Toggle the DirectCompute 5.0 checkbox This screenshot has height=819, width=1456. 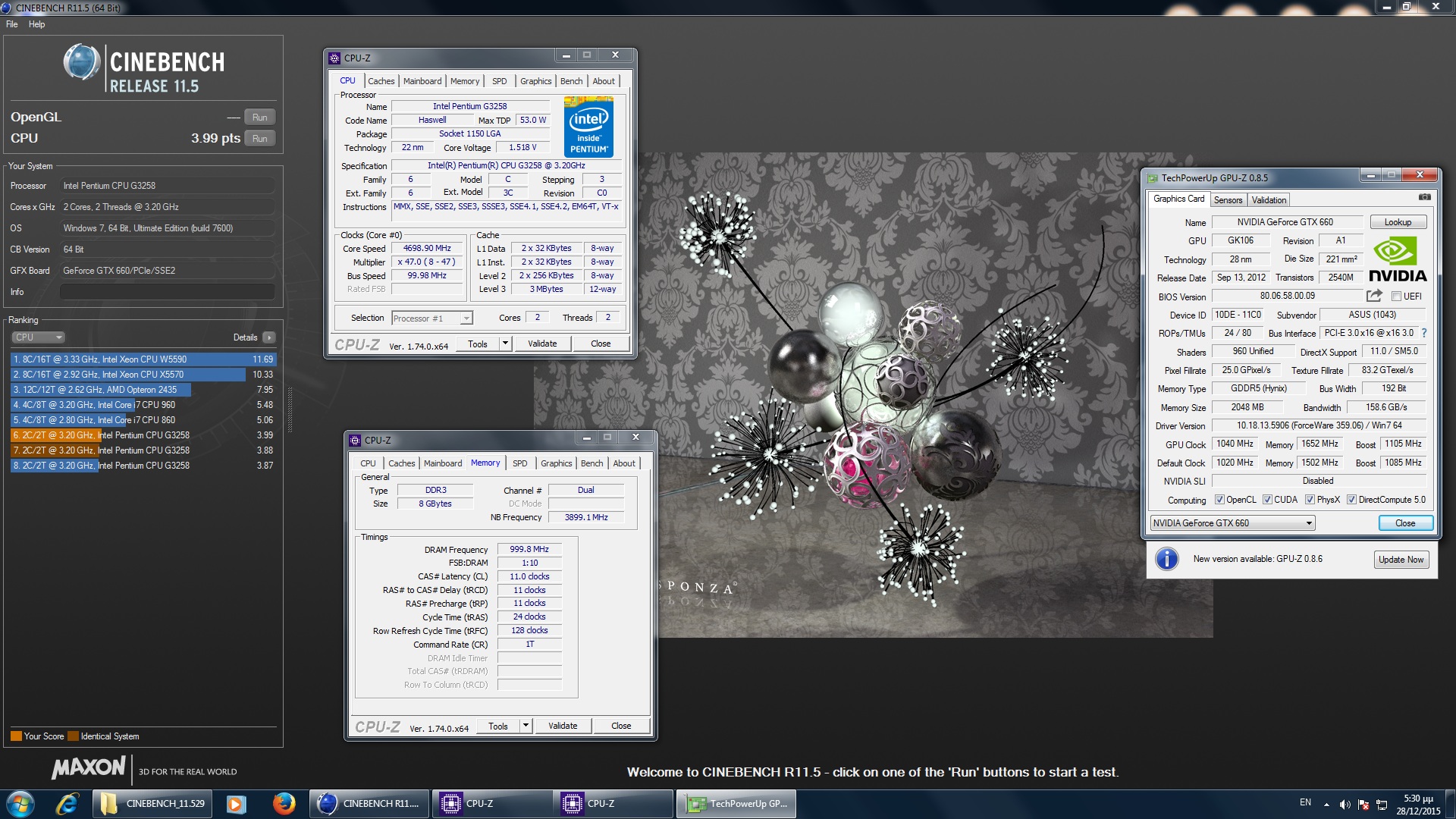pos(1351,500)
